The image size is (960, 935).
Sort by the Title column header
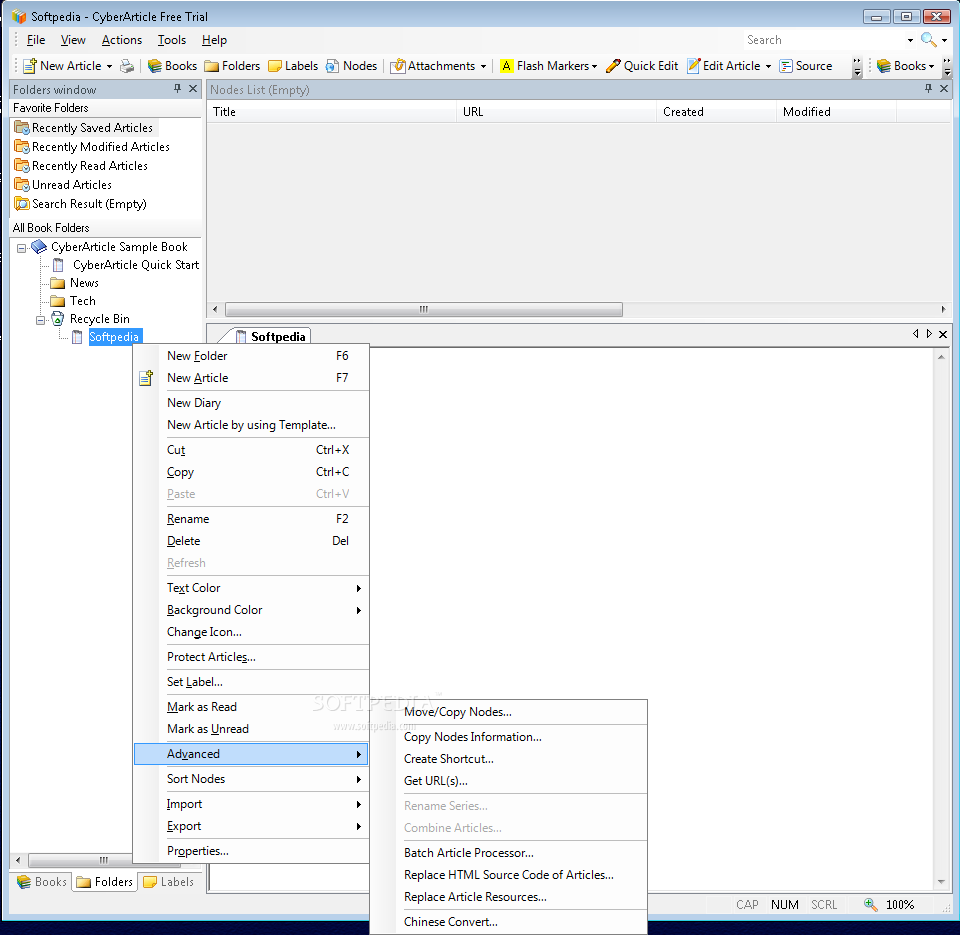pos(331,112)
